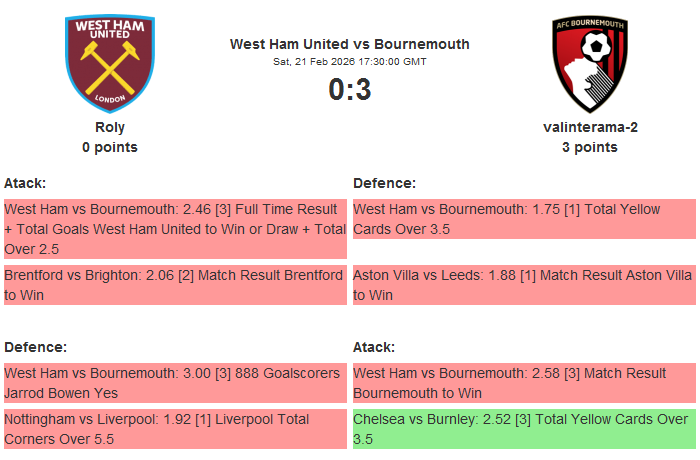Click the AFC Bournemouth crest logo

coord(590,63)
